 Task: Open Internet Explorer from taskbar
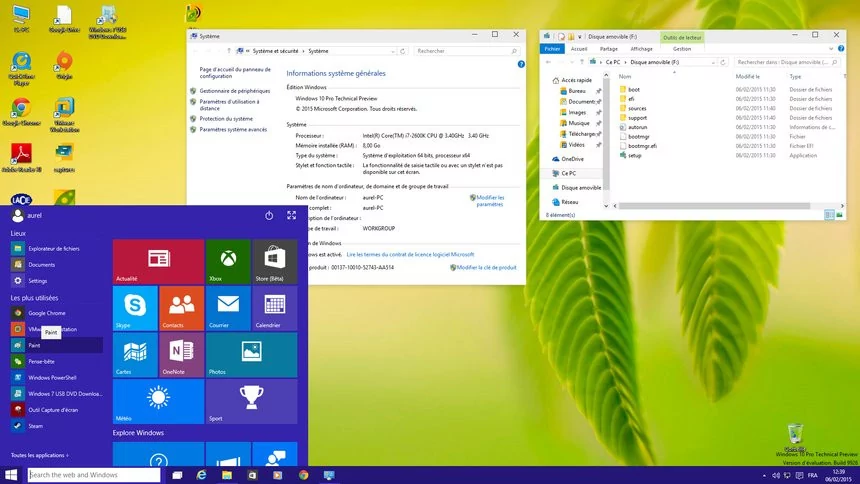pos(201,475)
